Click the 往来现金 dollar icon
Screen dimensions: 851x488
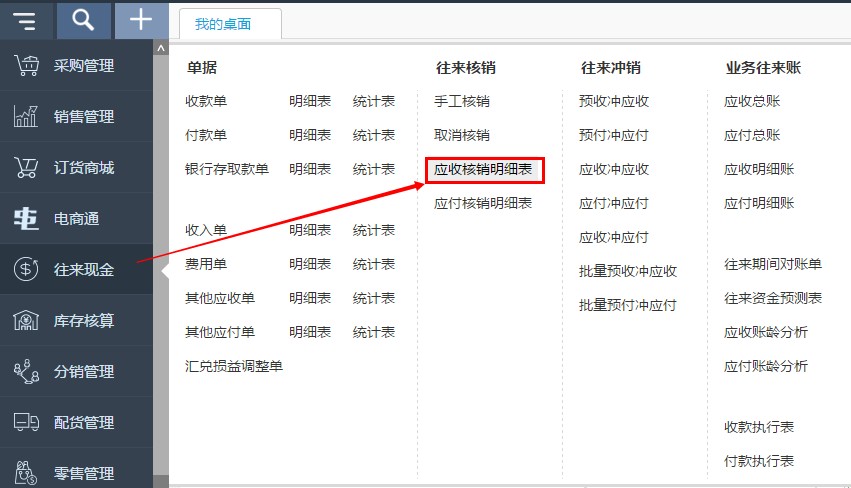point(26,269)
